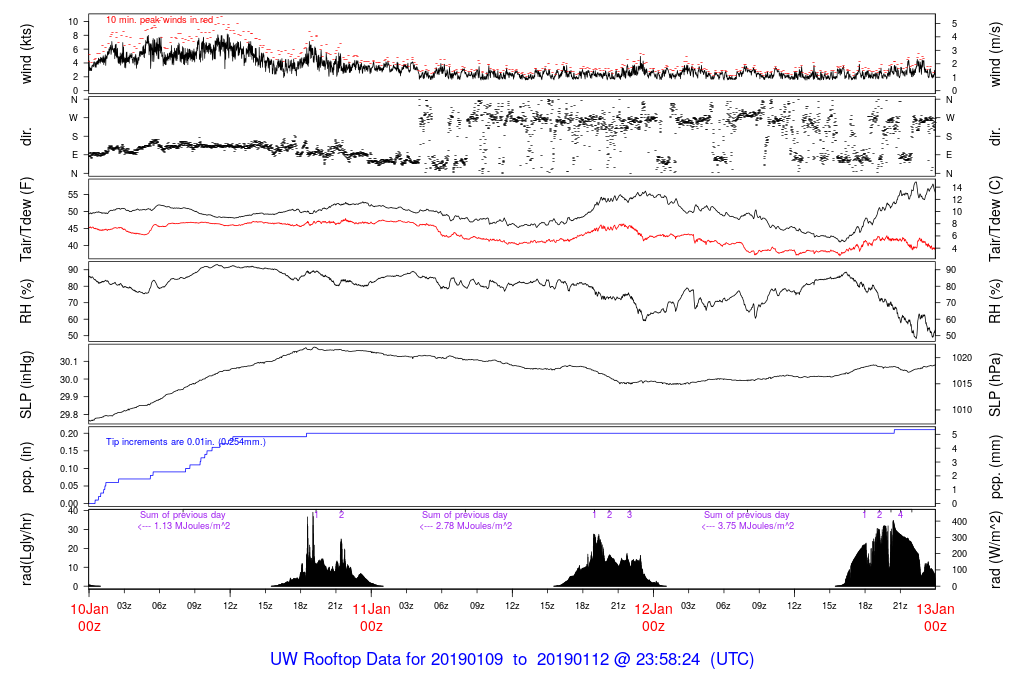The image size is (1024, 700).
Task: Select the '13Jan' date label
Action: pyautogui.click(x=935, y=609)
